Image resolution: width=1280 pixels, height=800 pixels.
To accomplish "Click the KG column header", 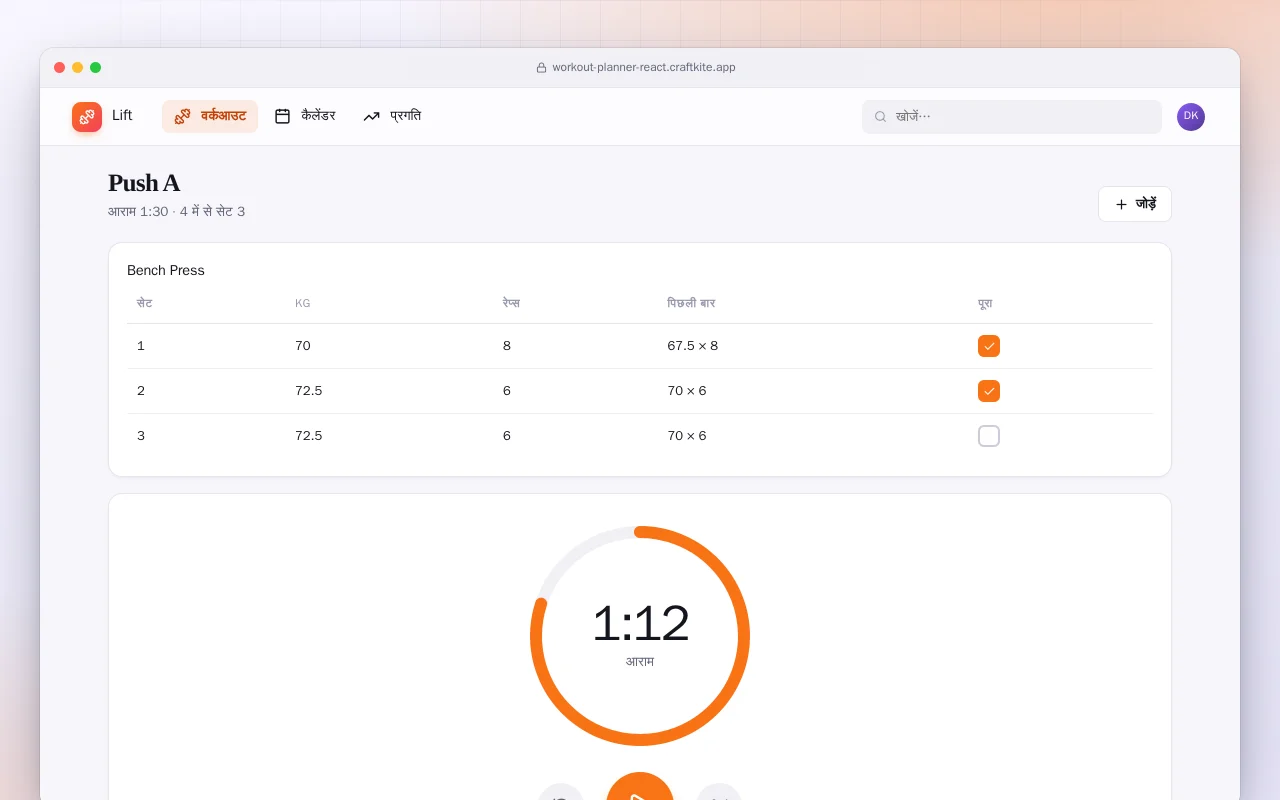I will point(303,303).
